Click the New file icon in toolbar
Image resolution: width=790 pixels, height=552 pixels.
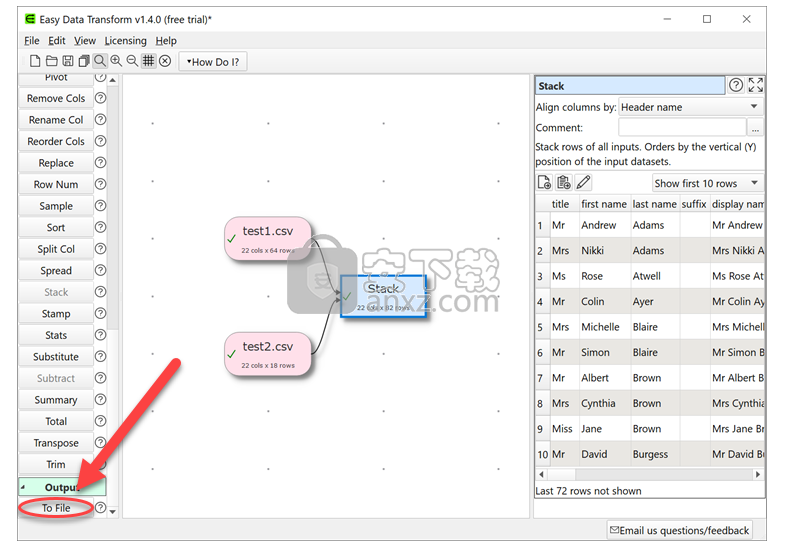35,61
